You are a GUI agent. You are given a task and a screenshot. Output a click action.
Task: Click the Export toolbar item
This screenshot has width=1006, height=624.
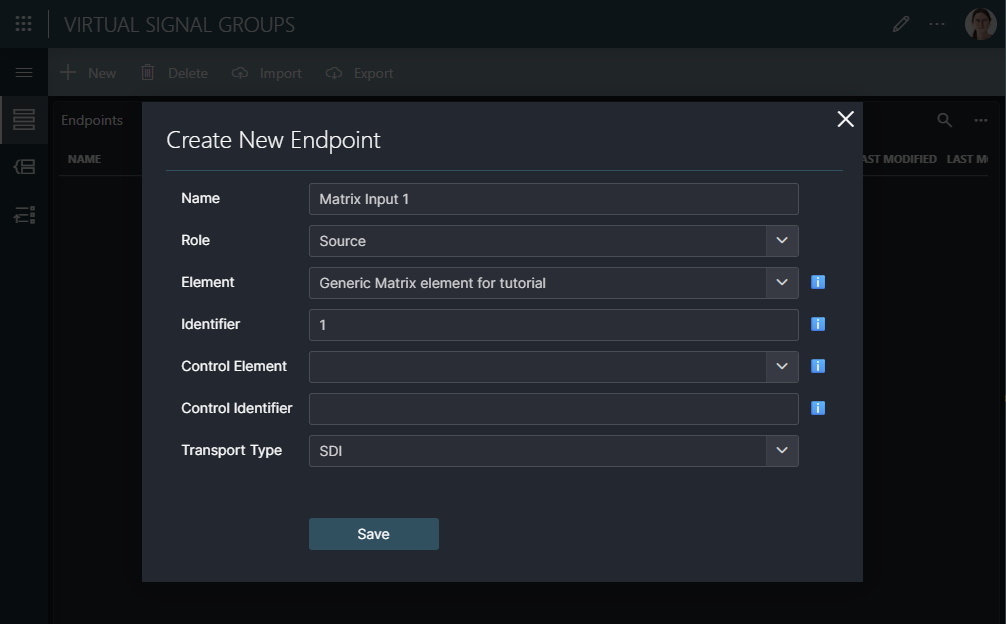[358, 72]
